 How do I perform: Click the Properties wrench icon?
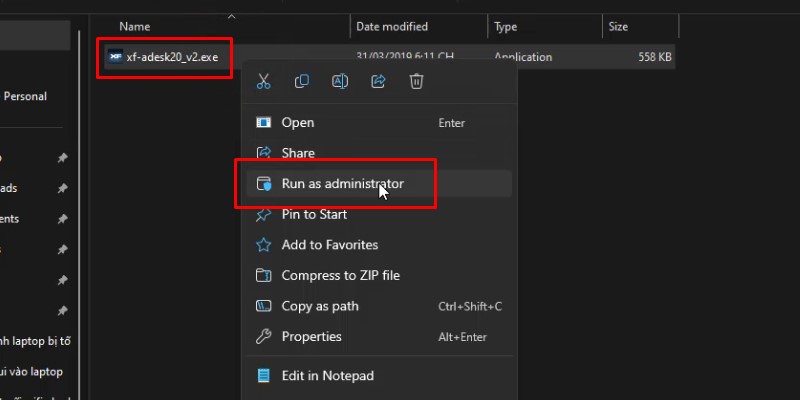[x=264, y=337]
